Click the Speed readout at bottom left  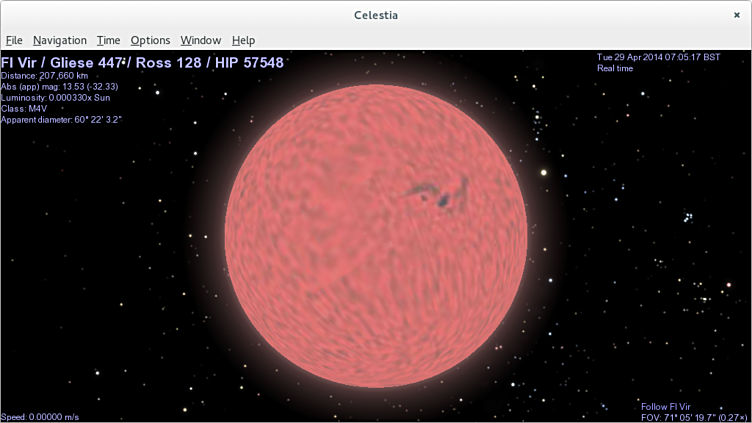click(40, 416)
